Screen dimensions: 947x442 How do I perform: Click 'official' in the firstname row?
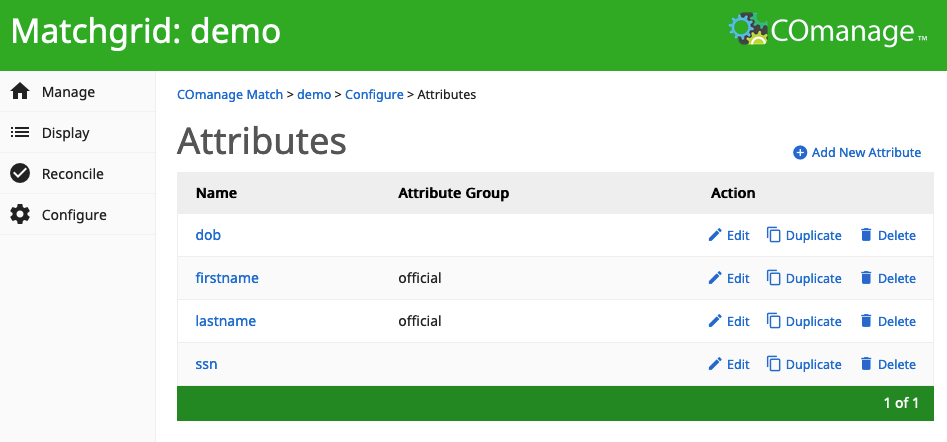tap(420, 278)
